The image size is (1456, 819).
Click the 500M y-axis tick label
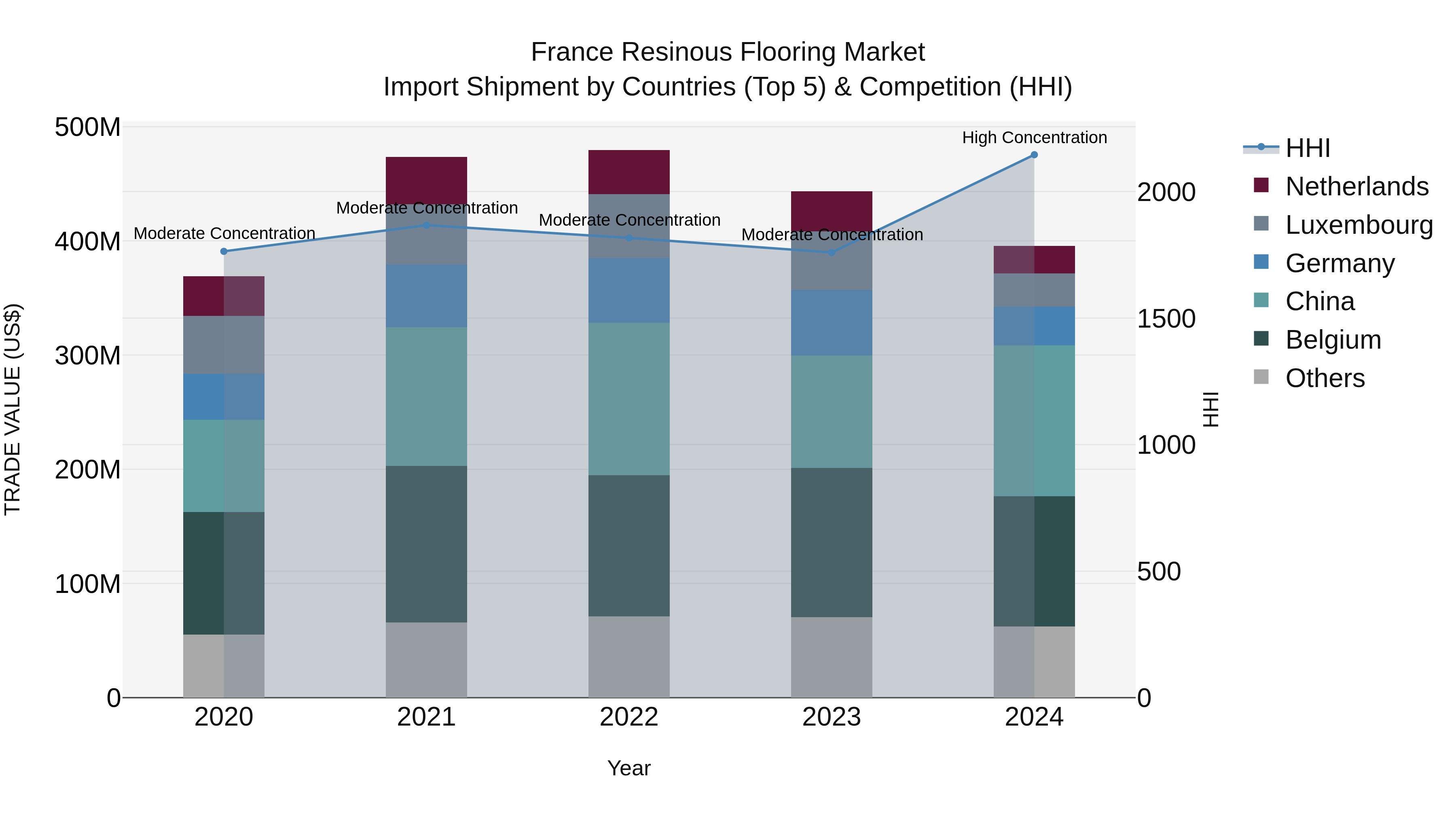pos(88,127)
